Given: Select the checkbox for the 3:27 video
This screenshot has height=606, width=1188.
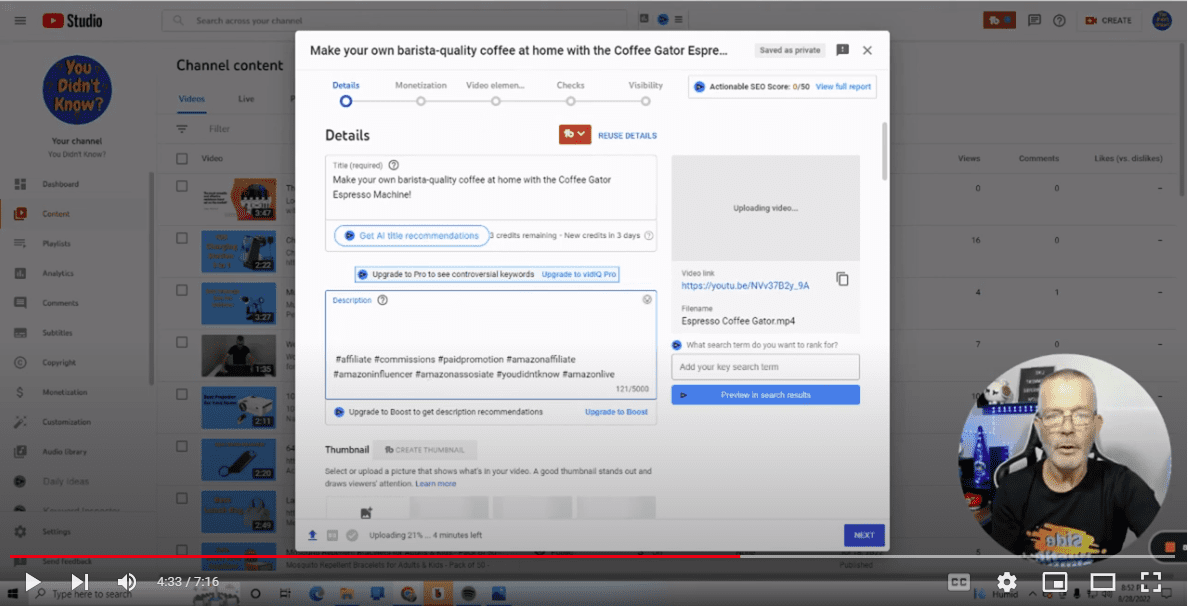Looking at the screenshot, I should point(182,290).
